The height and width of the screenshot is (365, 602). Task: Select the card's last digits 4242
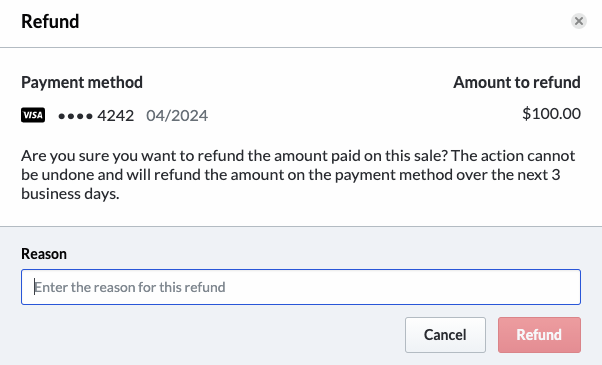pyautogui.click(x=116, y=116)
